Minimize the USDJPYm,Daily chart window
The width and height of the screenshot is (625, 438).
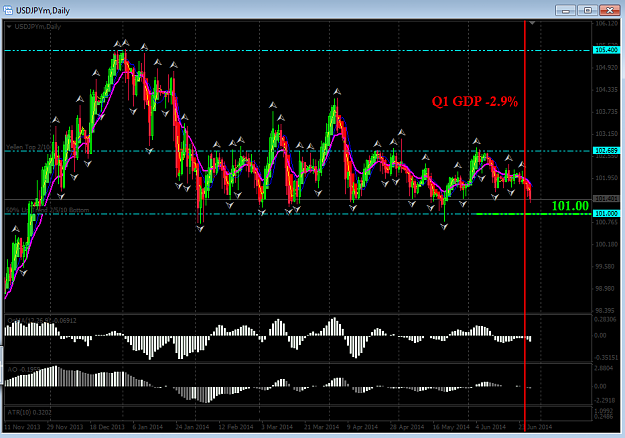tap(566, 10)
